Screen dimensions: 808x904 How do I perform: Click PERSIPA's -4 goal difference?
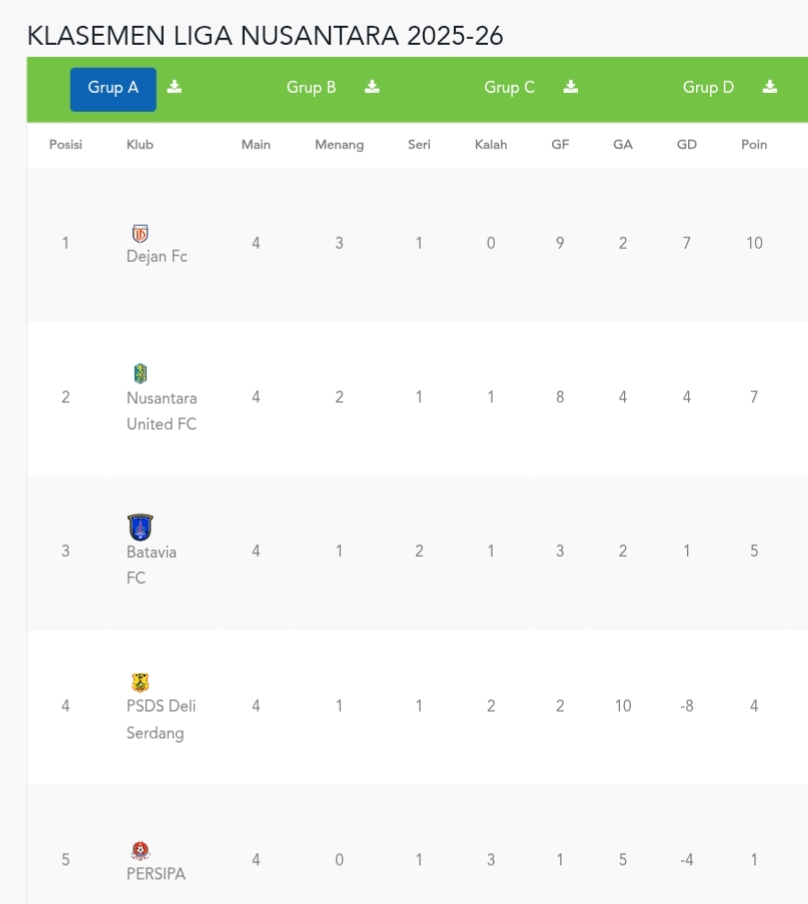click(687, 860)
